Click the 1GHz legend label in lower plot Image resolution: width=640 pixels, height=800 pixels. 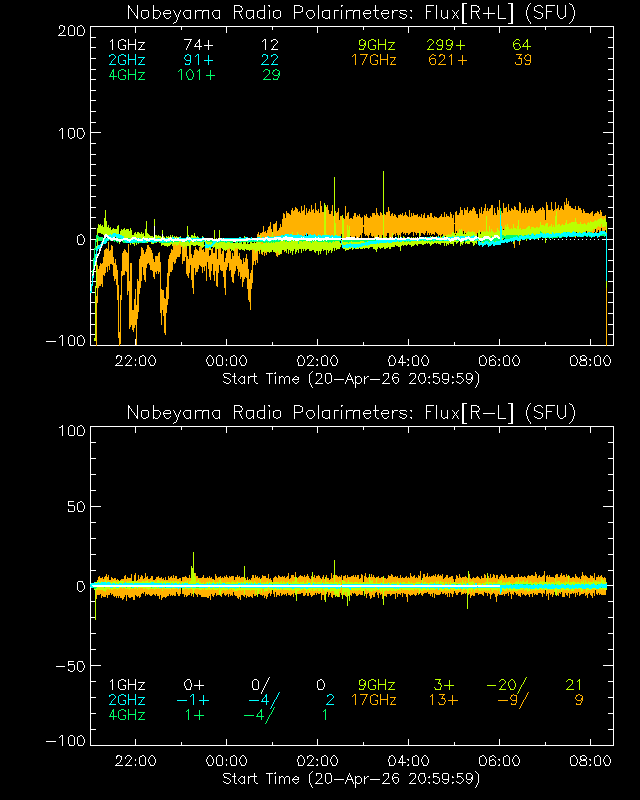pyautogui.click(x=126, y=685)
